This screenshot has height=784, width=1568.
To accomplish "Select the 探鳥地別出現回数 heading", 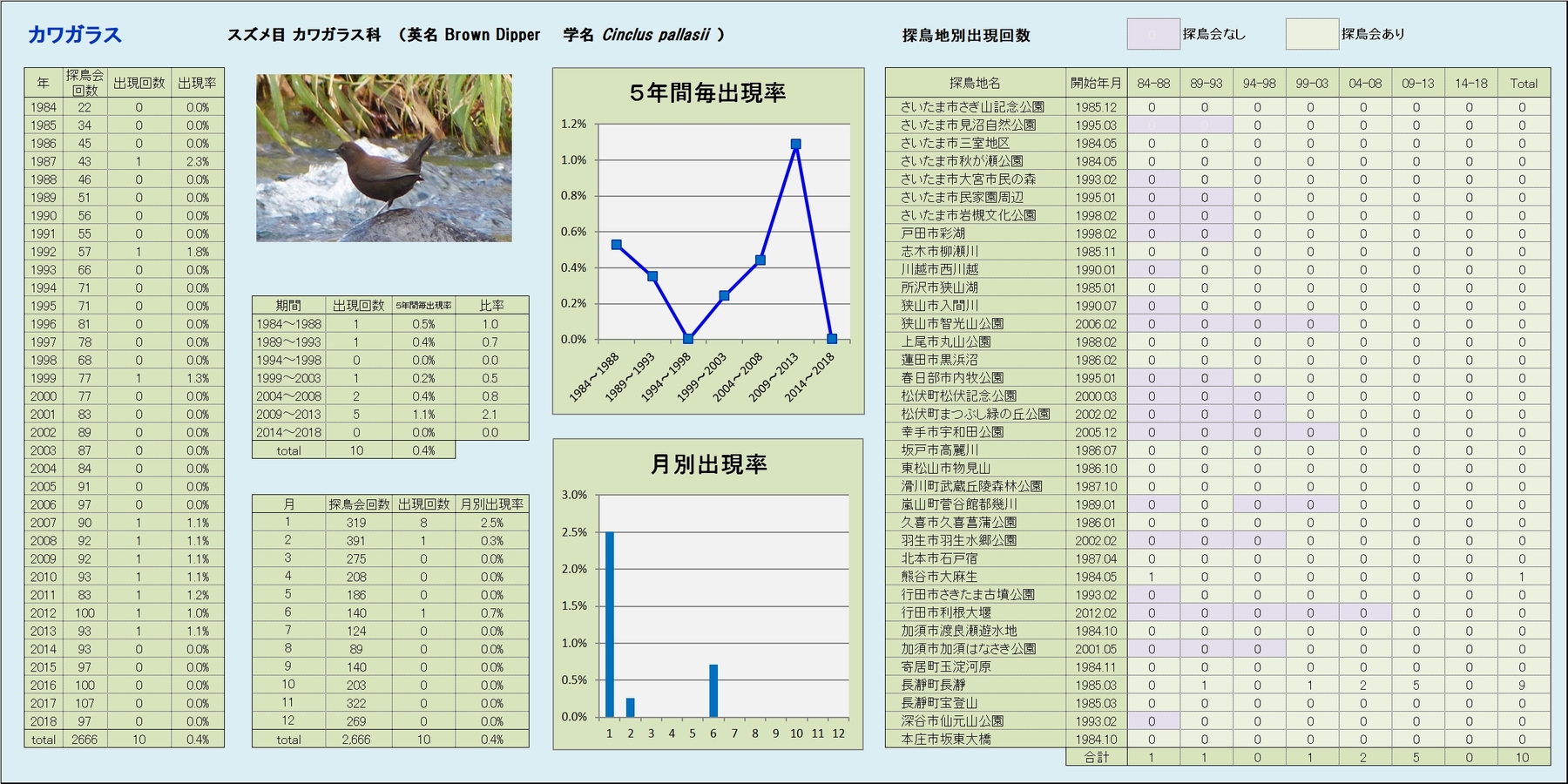I will click(966, 36).
